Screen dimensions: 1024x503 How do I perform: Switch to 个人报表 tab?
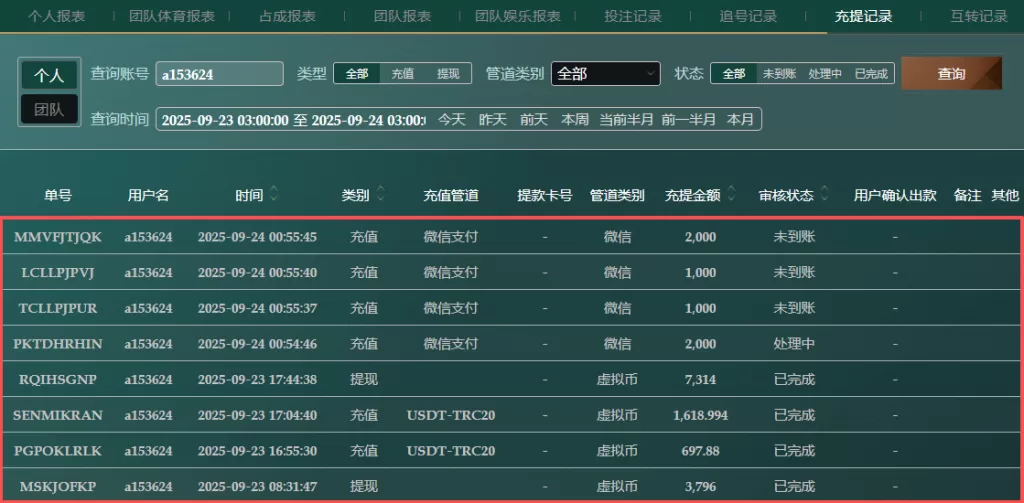coord(56,16)
